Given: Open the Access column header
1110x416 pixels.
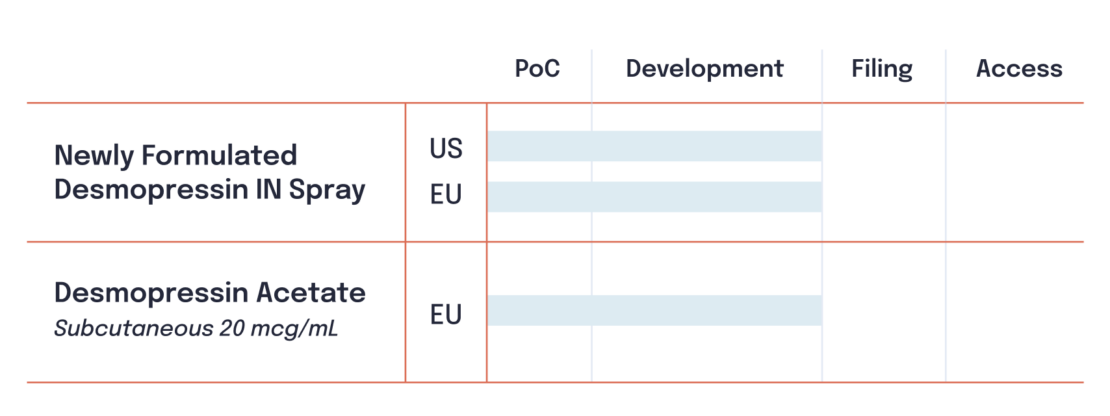Looking at the screenshot, I should pyautogui.click(x=1019, y=69).
